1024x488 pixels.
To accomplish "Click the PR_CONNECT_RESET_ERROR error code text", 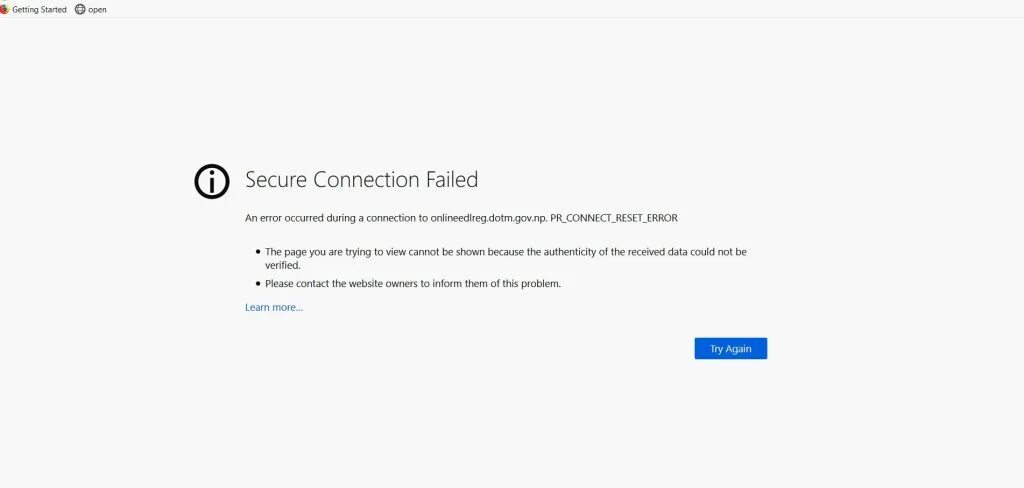I will pos(614,218).
